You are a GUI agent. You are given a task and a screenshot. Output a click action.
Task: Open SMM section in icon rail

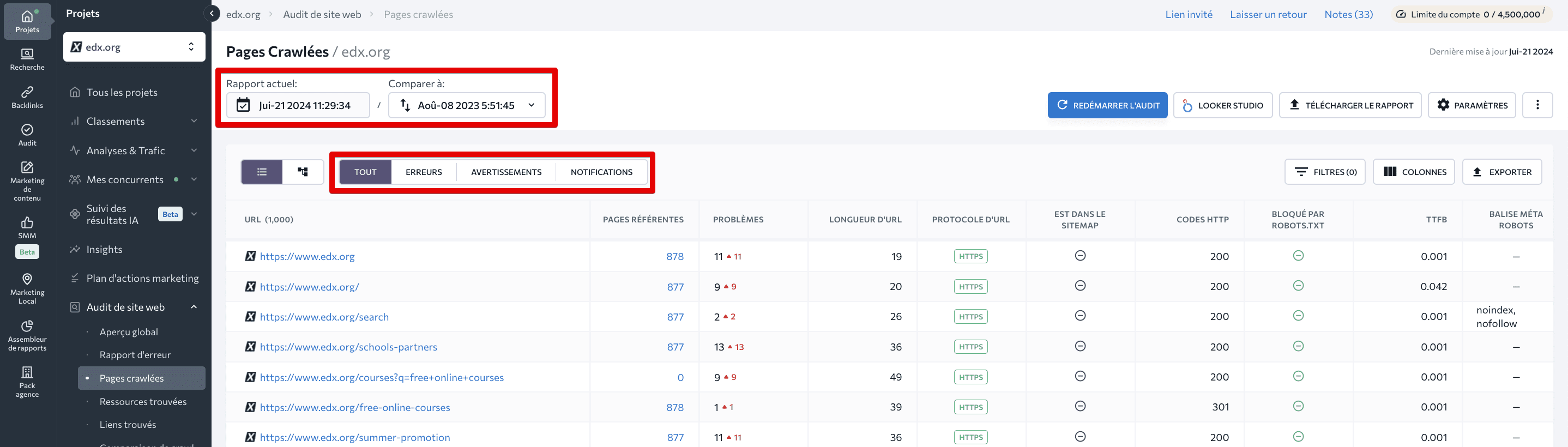[x=27, y=228]
